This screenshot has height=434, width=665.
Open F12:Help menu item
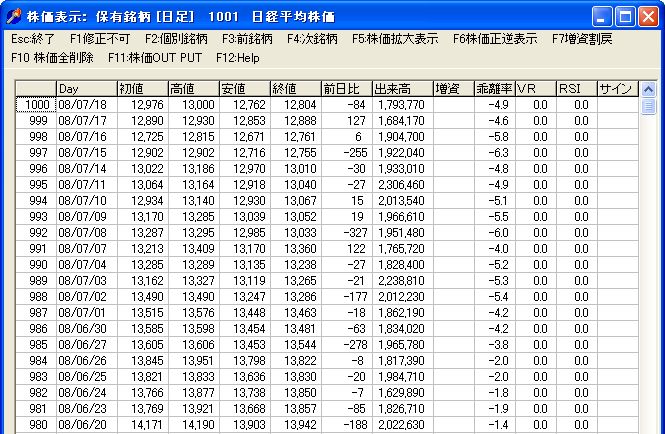[238, 58]
